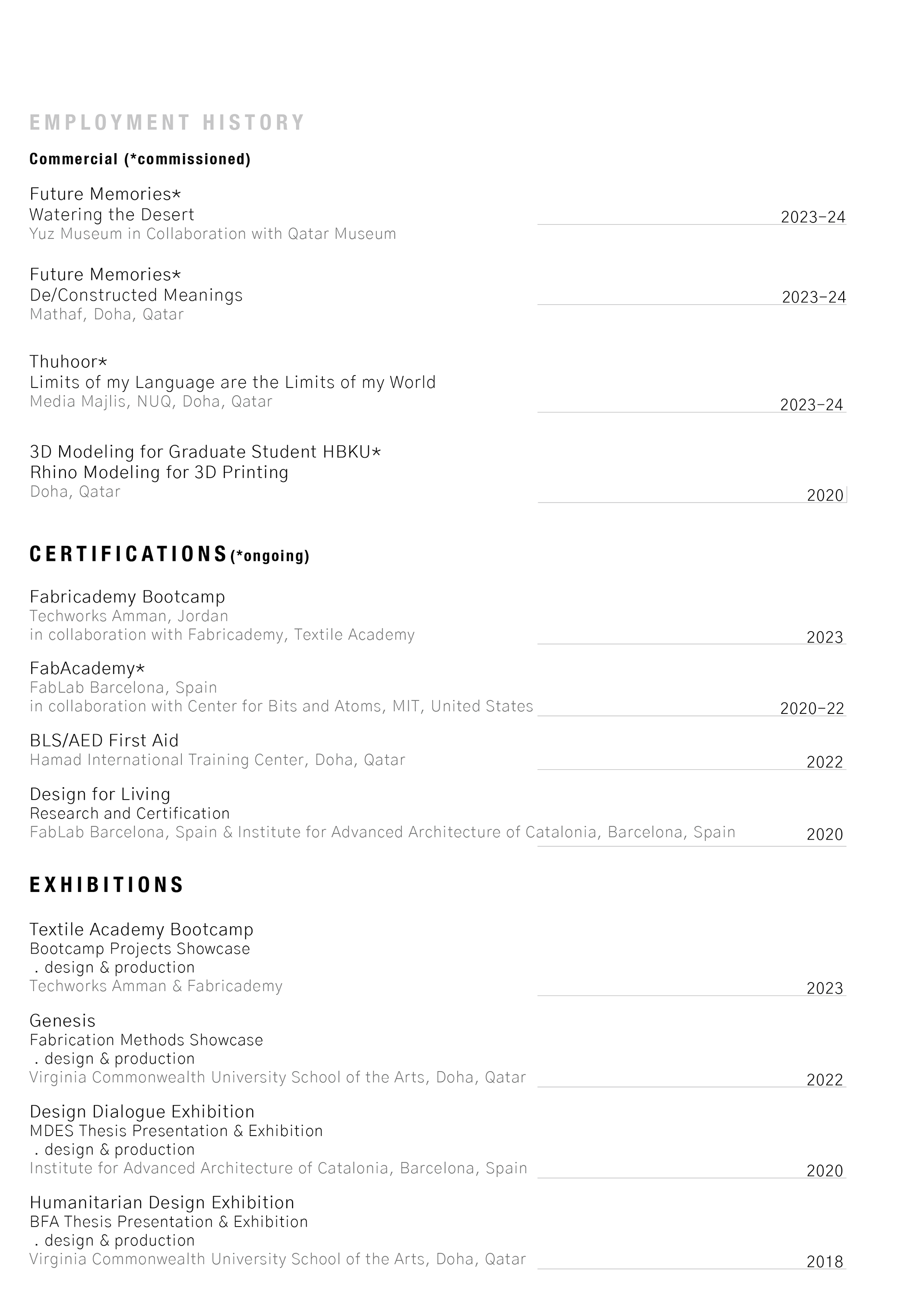Click the Commercial (*commissioned) subheading
Image resolution: width=924 pixels, height=1307 pixels.
click(140, 159)
